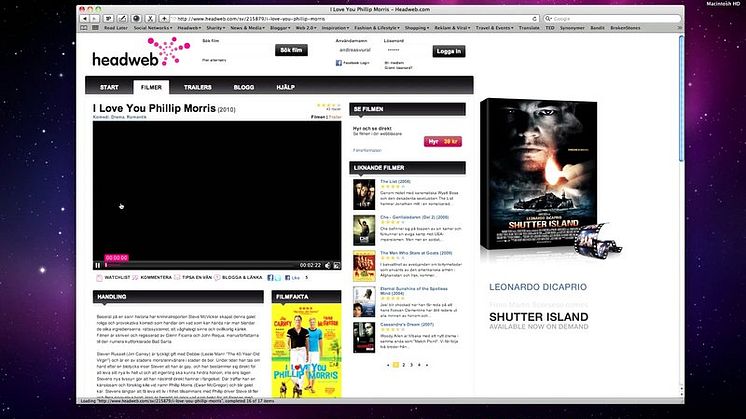This screenshot has width=746, height=419.
Task: Click the Tipsa en vän icon
Action: pyautogui.click(x=177, y=278)
